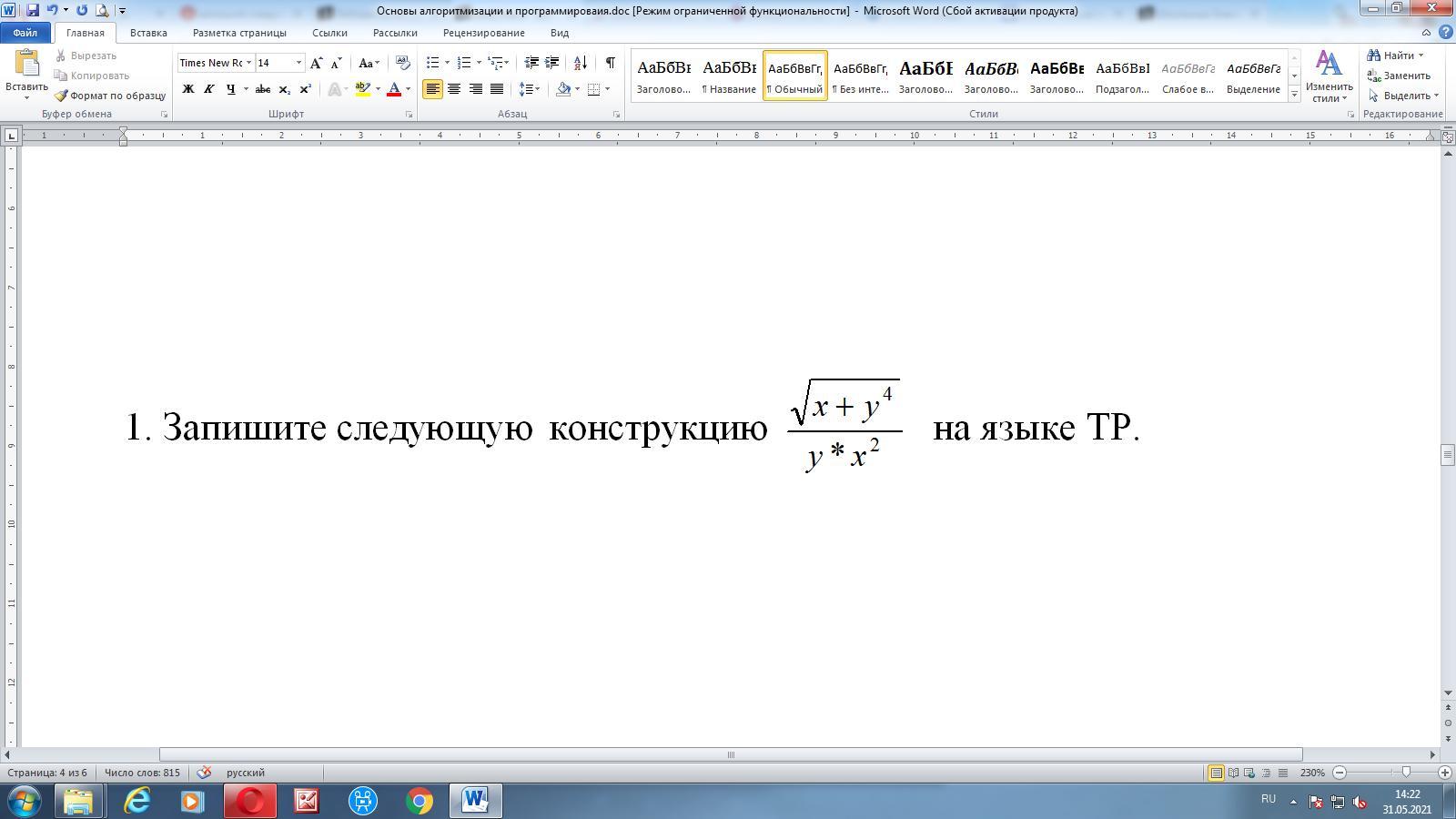1456x819 pixels.
Task: Apply strikethrough formatting
Action: point(263,89)
